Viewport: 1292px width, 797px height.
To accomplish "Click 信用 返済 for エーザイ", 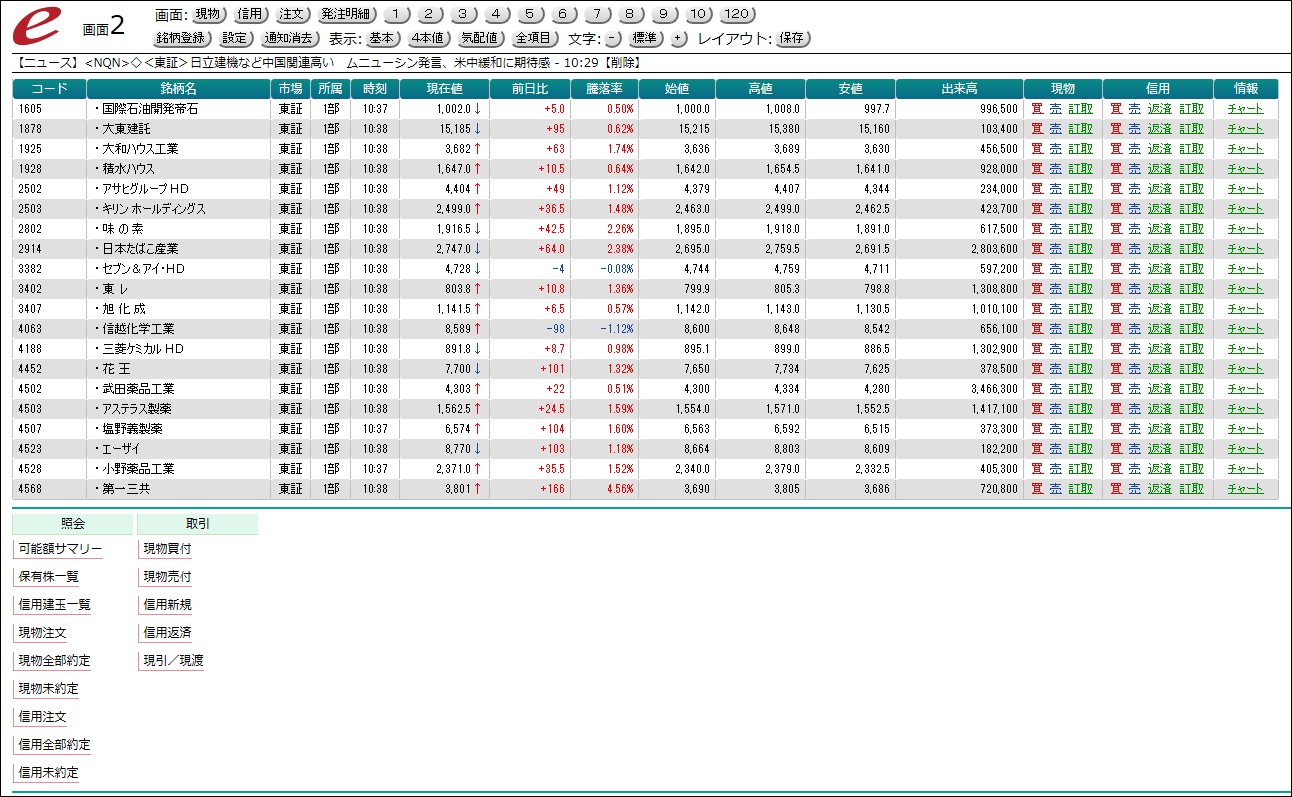I will 1159,449.
